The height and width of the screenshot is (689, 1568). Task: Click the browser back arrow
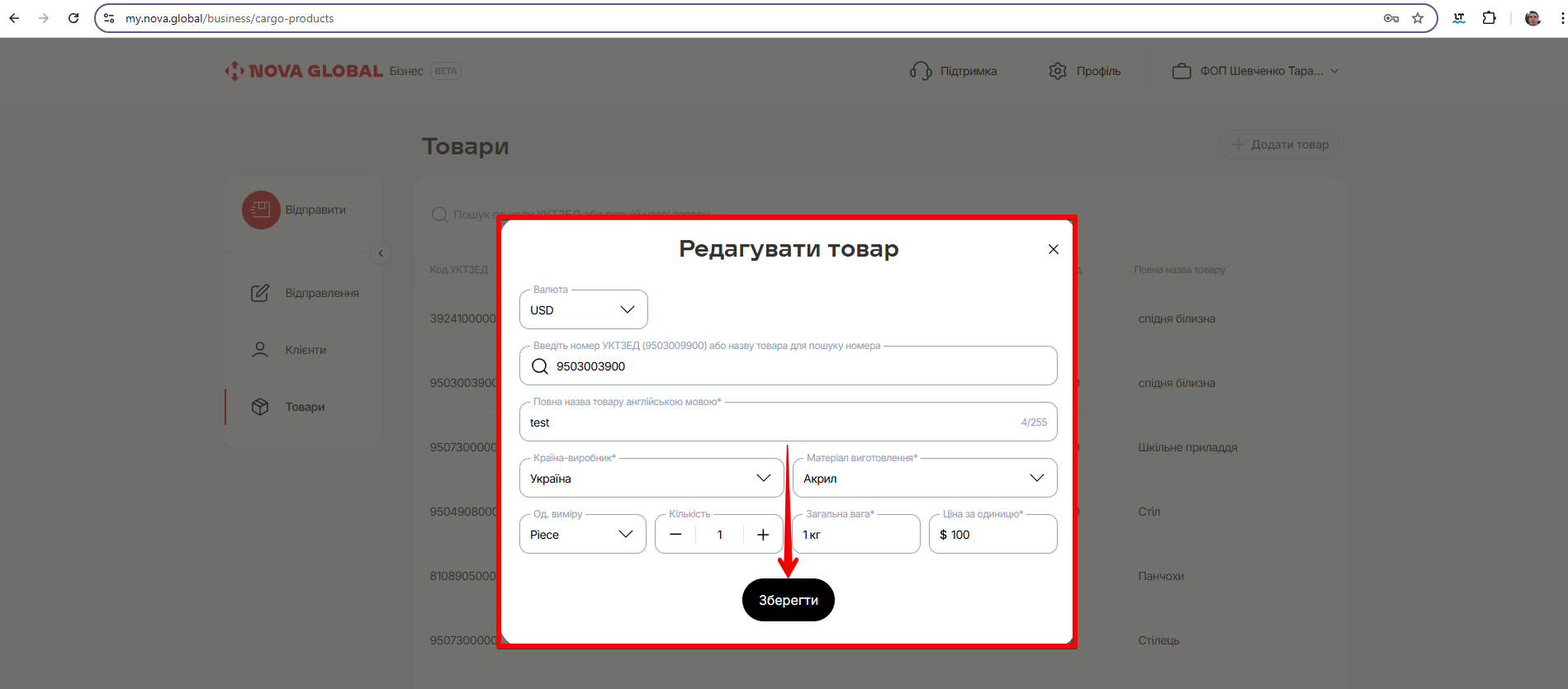14,18
